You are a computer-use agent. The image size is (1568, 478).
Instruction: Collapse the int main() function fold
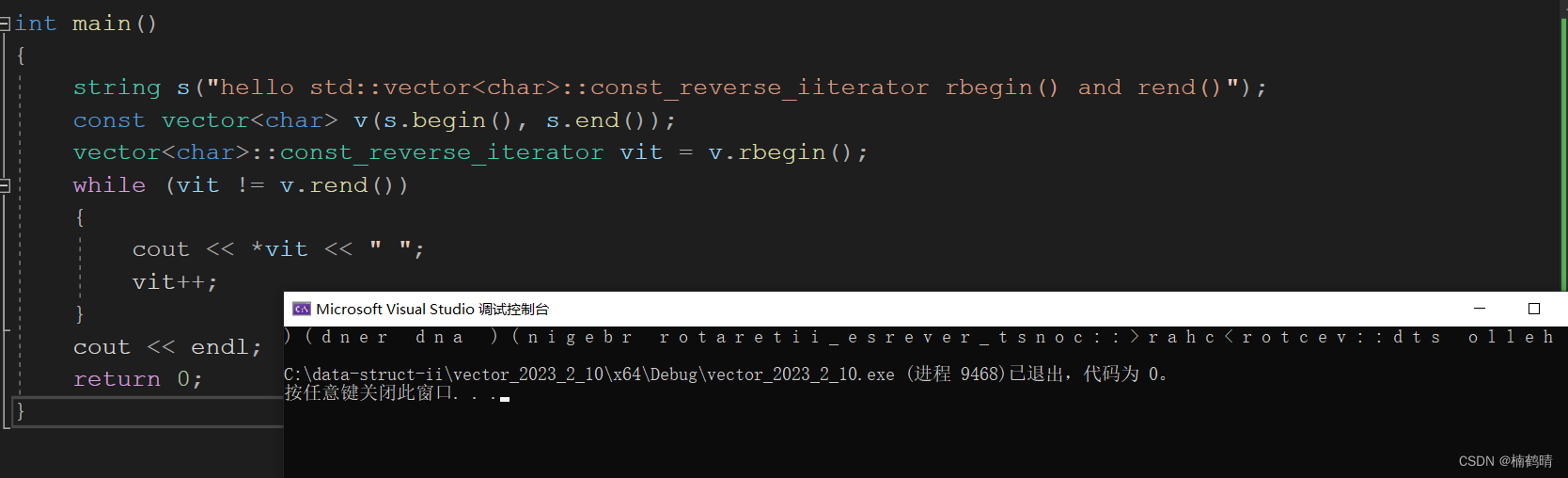(x=5, y=24)
